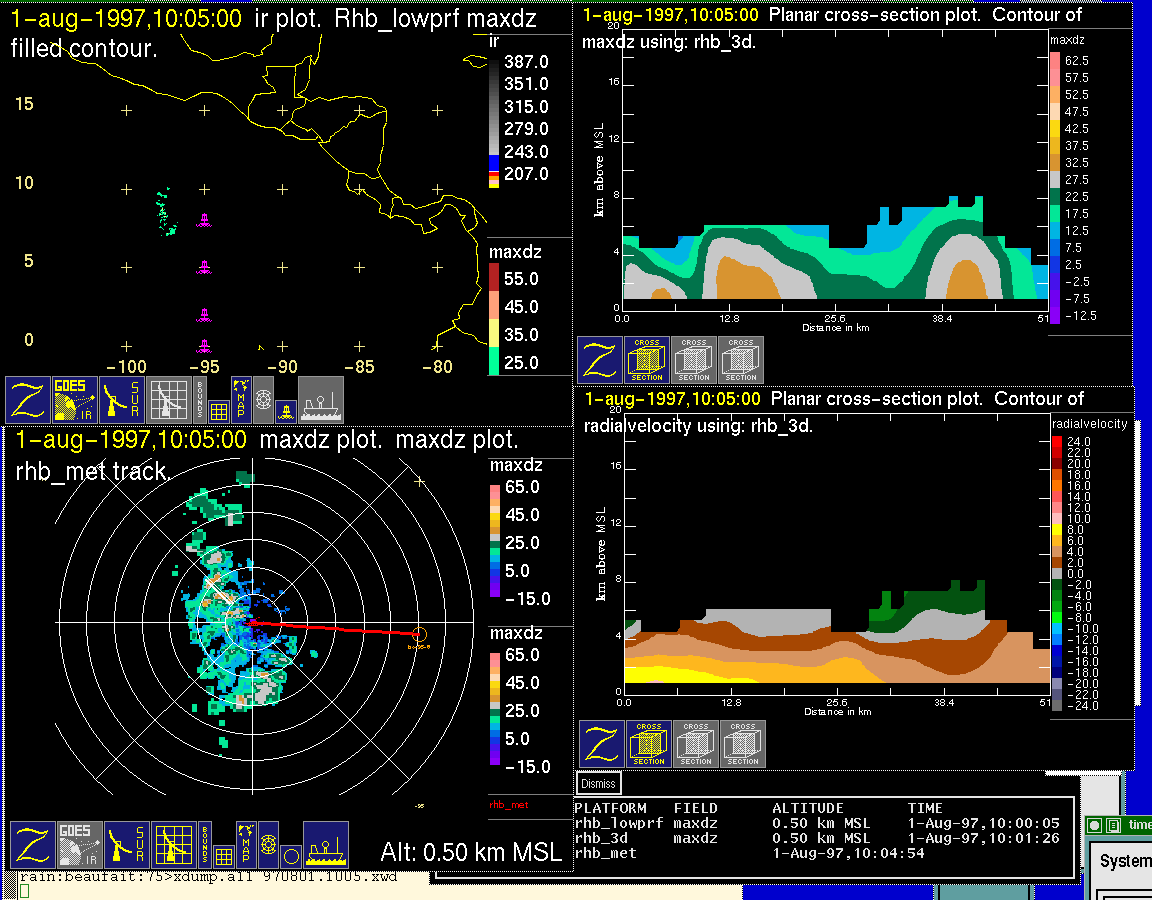Click the ship icon in the maxdz plot toolbar
Image resolution: width=1152 pixels, height=900 pixels.
[325, 845]
